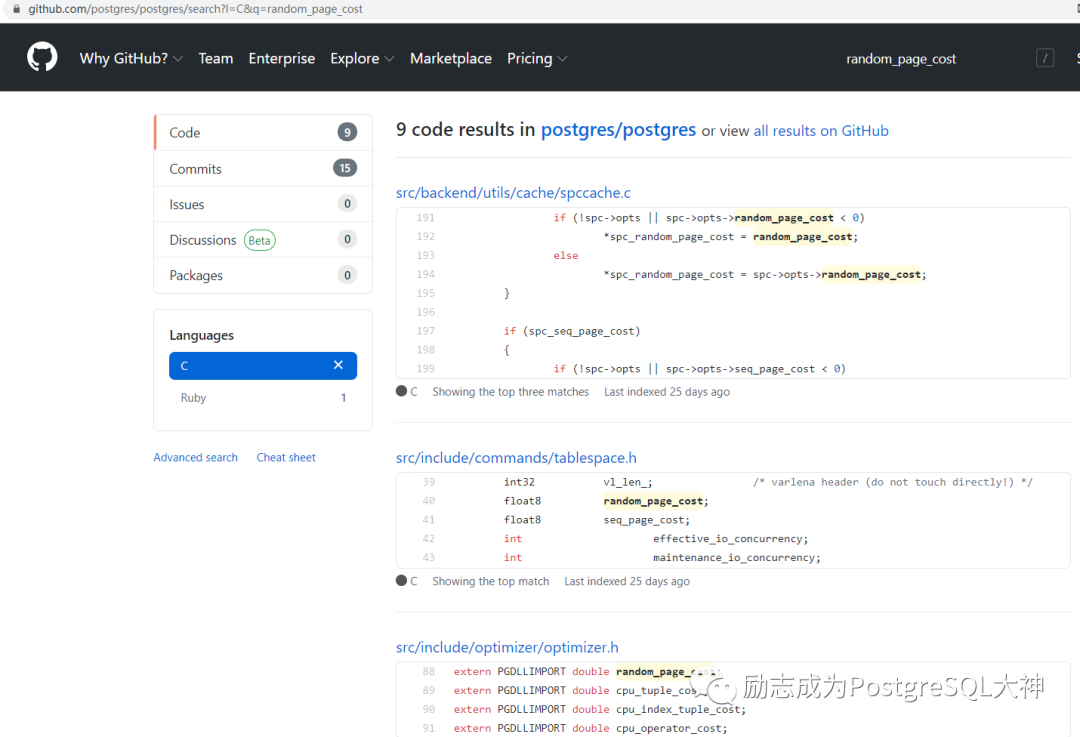This screenshot has width=1080, height=737.
Task: Click the Ruby result count 1
Action: 343,397
